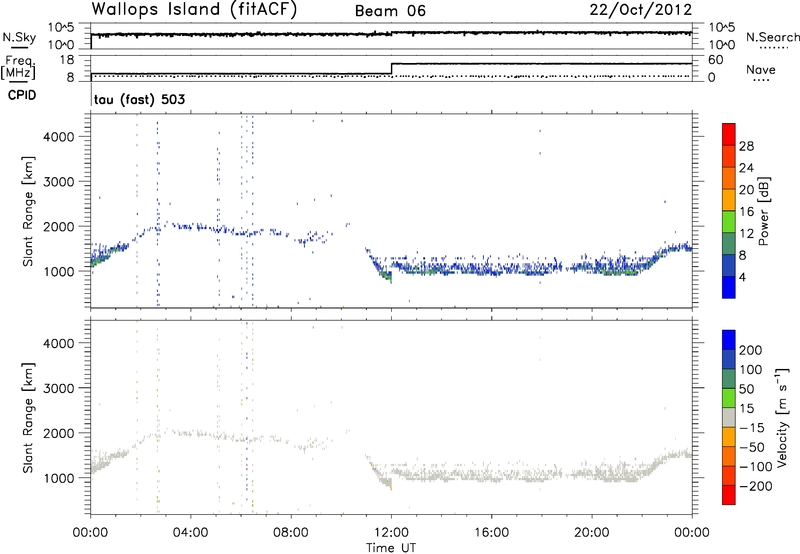Click the "2000" tick in power panel
This screenshot has height=554, width=800.
[x=58, y=226]
